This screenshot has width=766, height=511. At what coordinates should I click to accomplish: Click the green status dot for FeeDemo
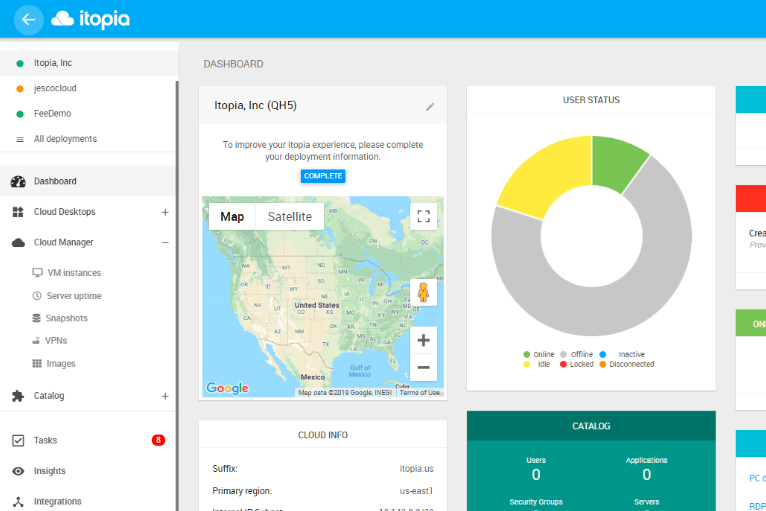coord(20,114)
